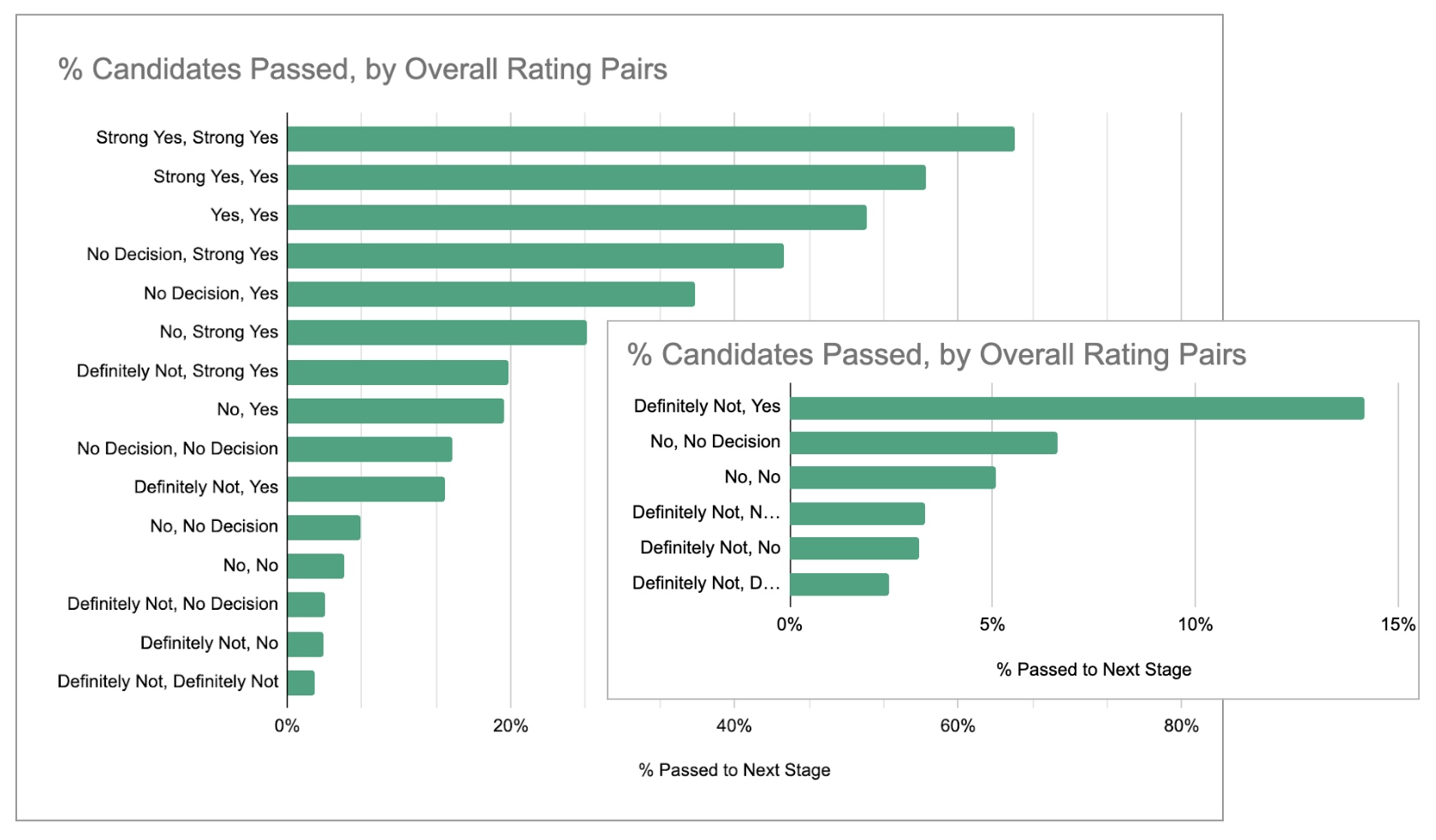Click the "Definitely Not, Strong Yes" bar
This screenshot has width=1436, height=840.
point(397,372)
